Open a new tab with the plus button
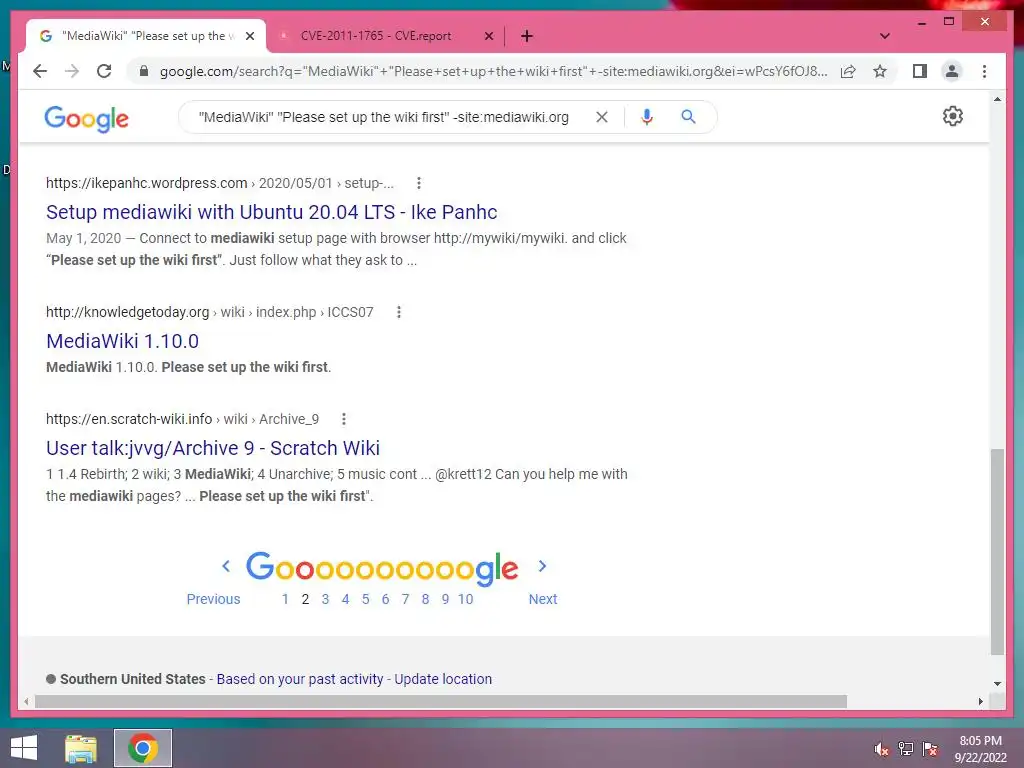Viewport: 1024px width, 768px height. 526,36
